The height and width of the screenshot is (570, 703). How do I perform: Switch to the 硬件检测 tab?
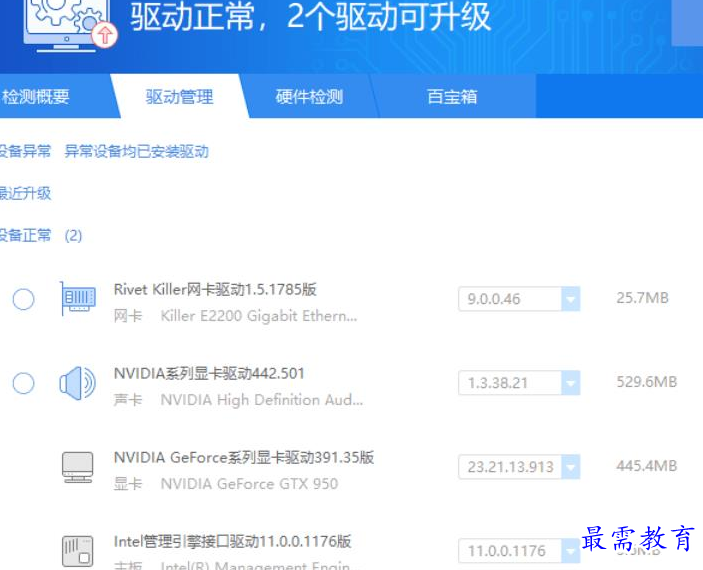(x=309, y=96)
